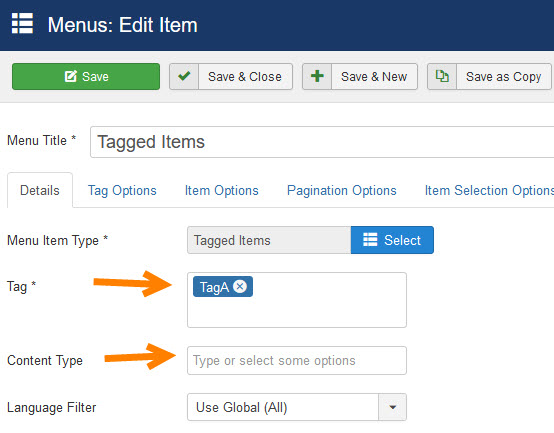Click the edit pencil icon in Save

pyautogui.click(x=71, y=76)
